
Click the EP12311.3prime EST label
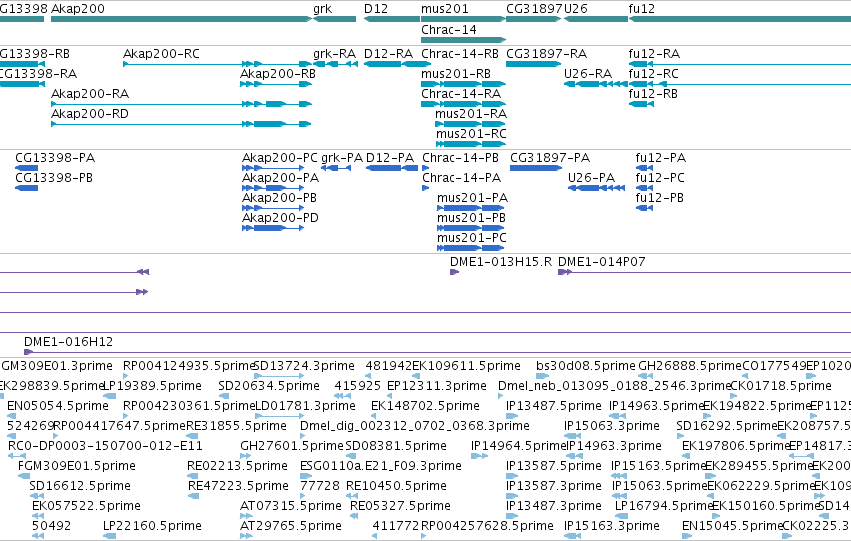click(x=436, y=386)
